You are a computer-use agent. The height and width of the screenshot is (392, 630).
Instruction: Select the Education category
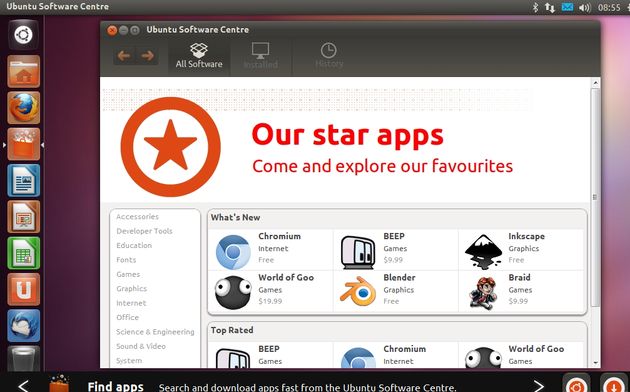(134, 245)
